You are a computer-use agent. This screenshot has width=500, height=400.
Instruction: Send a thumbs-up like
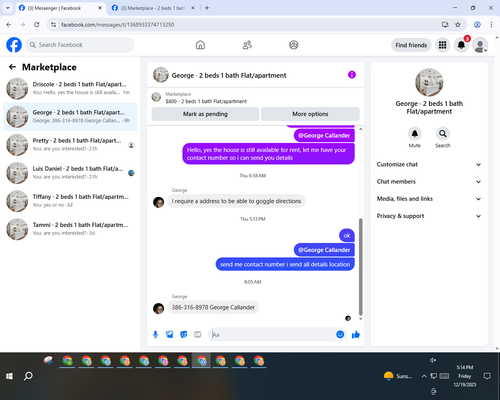point(356,334)
